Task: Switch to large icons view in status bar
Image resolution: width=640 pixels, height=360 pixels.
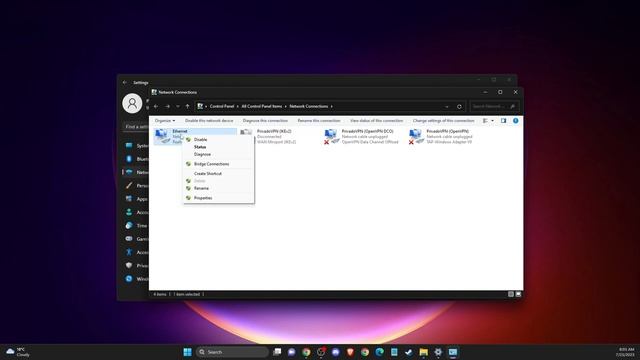Action: click(x=518, y=294)
